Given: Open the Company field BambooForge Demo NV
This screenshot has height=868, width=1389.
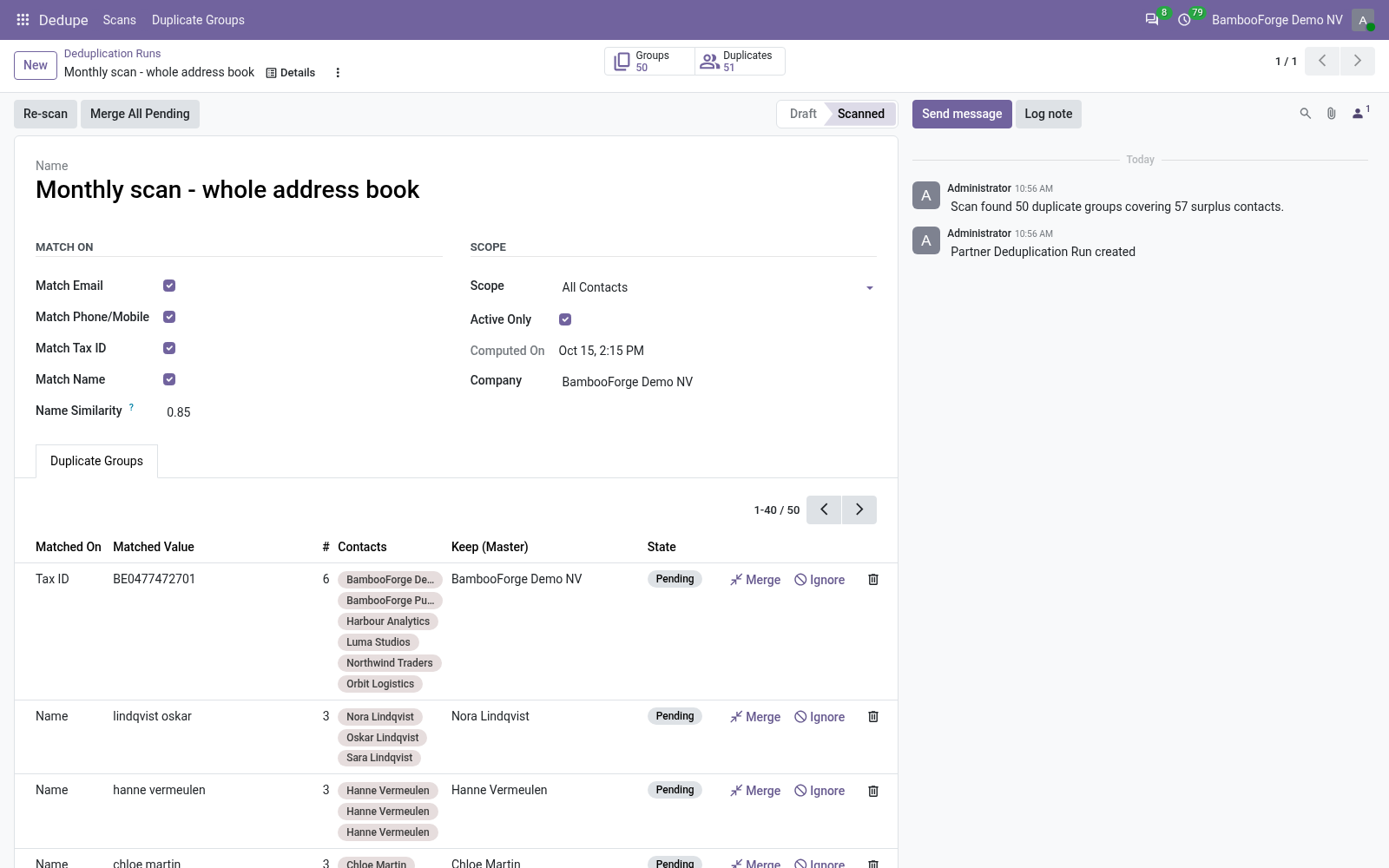Looking at the screenshot, I should point(717,382).
